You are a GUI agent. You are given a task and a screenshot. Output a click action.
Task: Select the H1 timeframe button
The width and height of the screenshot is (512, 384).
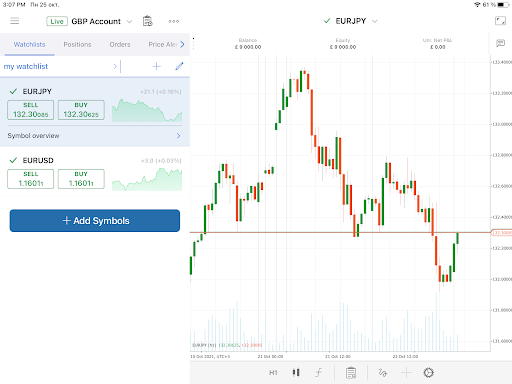[273, 373]
